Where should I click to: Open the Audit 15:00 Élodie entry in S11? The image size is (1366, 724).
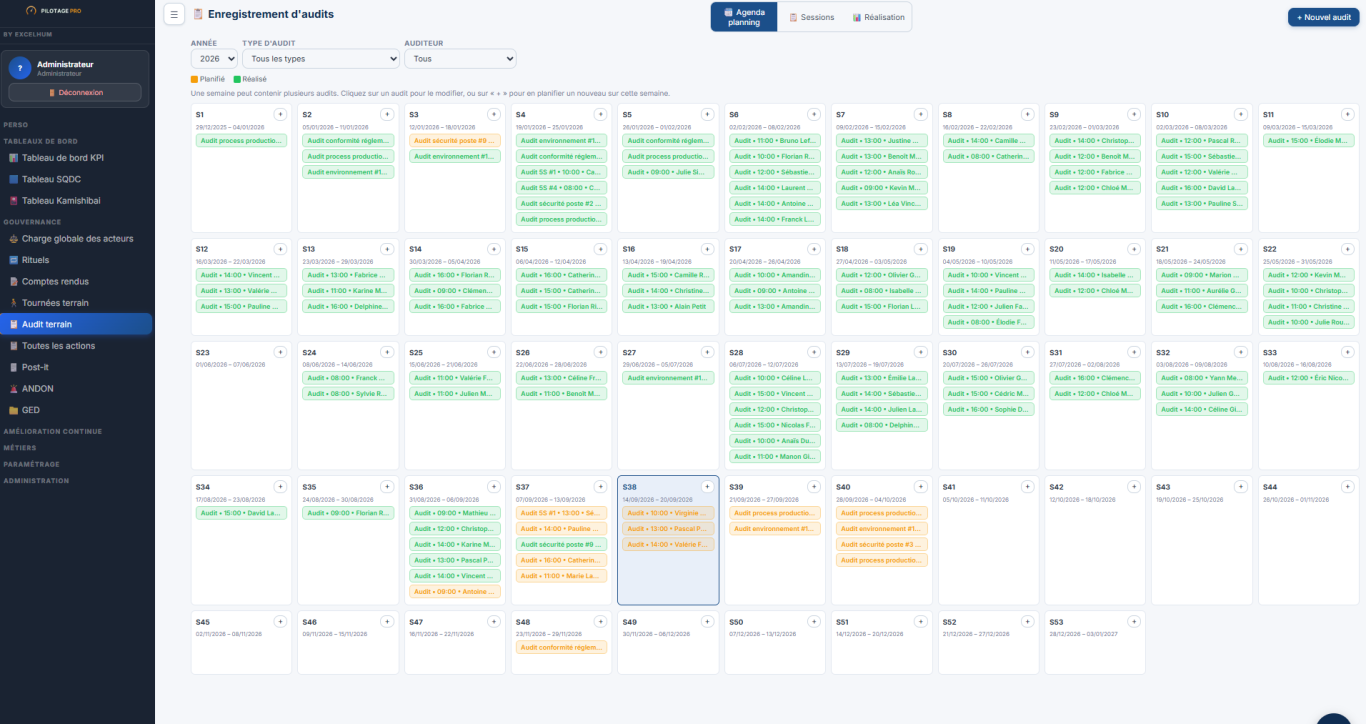pyautogui.click(x=1309, y=141)
